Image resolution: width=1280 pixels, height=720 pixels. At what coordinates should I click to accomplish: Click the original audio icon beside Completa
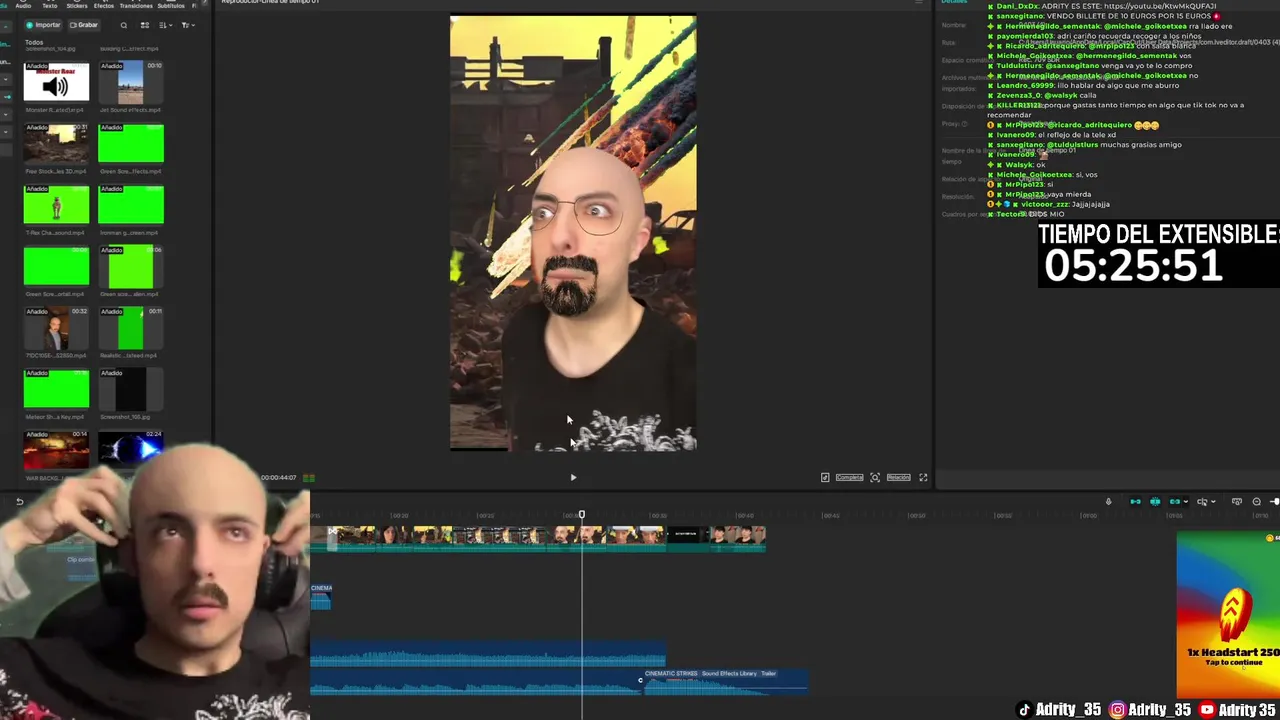825,478
